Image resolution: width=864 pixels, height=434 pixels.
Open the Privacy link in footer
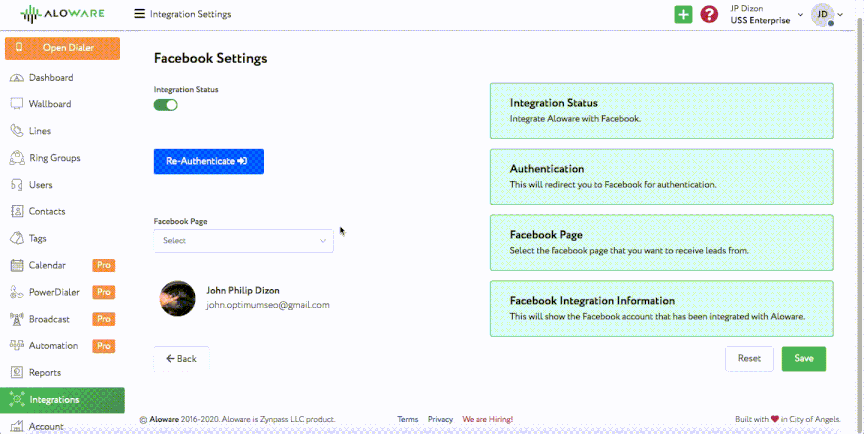tap(440, 419)
